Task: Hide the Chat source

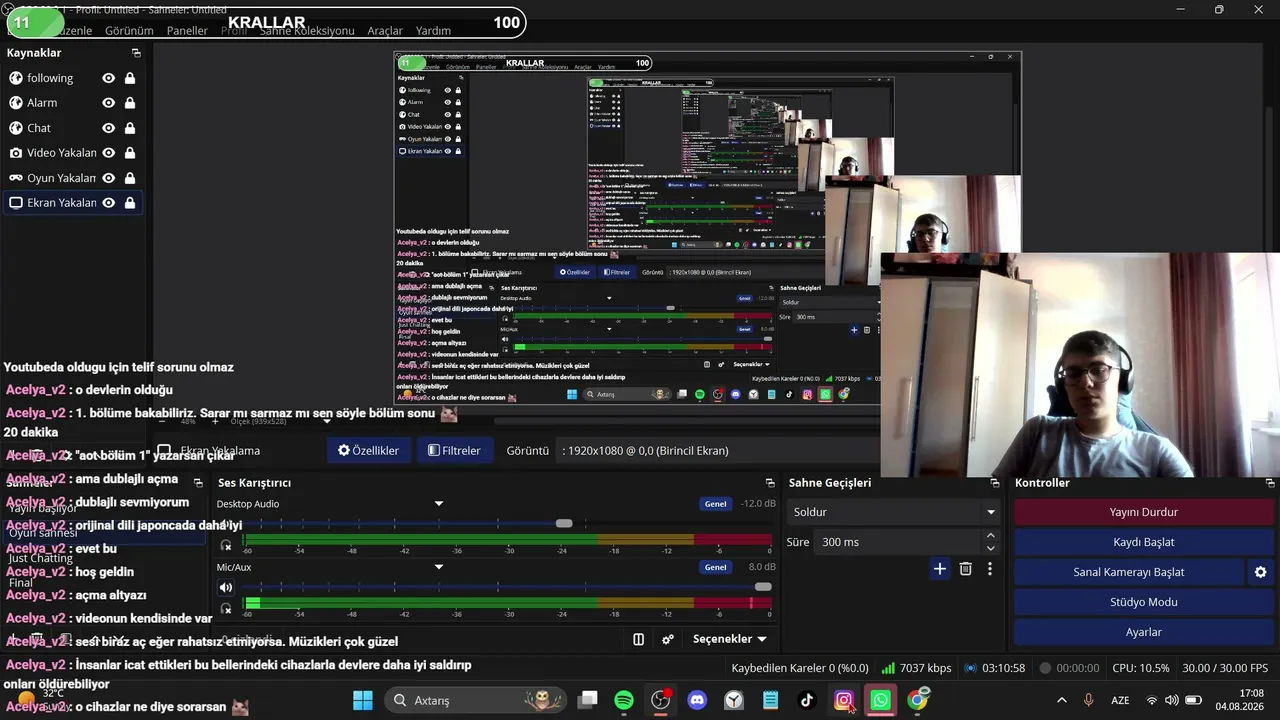Action: [x=108, y=128]
